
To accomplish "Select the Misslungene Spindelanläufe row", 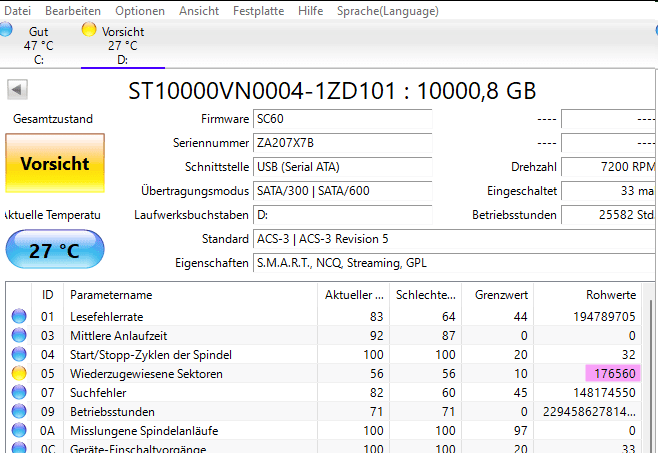I will point(324,430).
